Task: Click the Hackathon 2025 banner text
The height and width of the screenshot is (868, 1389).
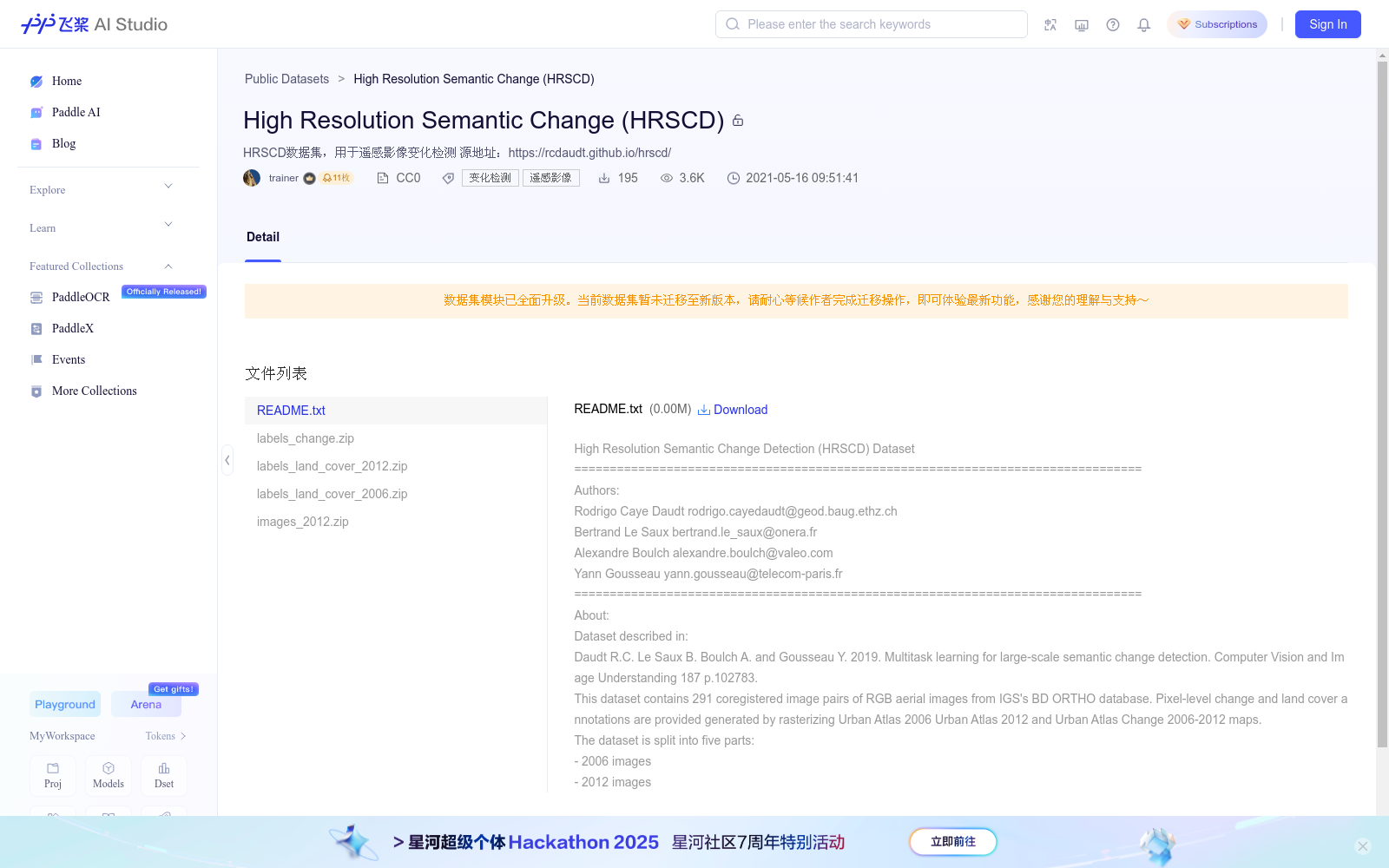Action: click(x=619, y=842)
